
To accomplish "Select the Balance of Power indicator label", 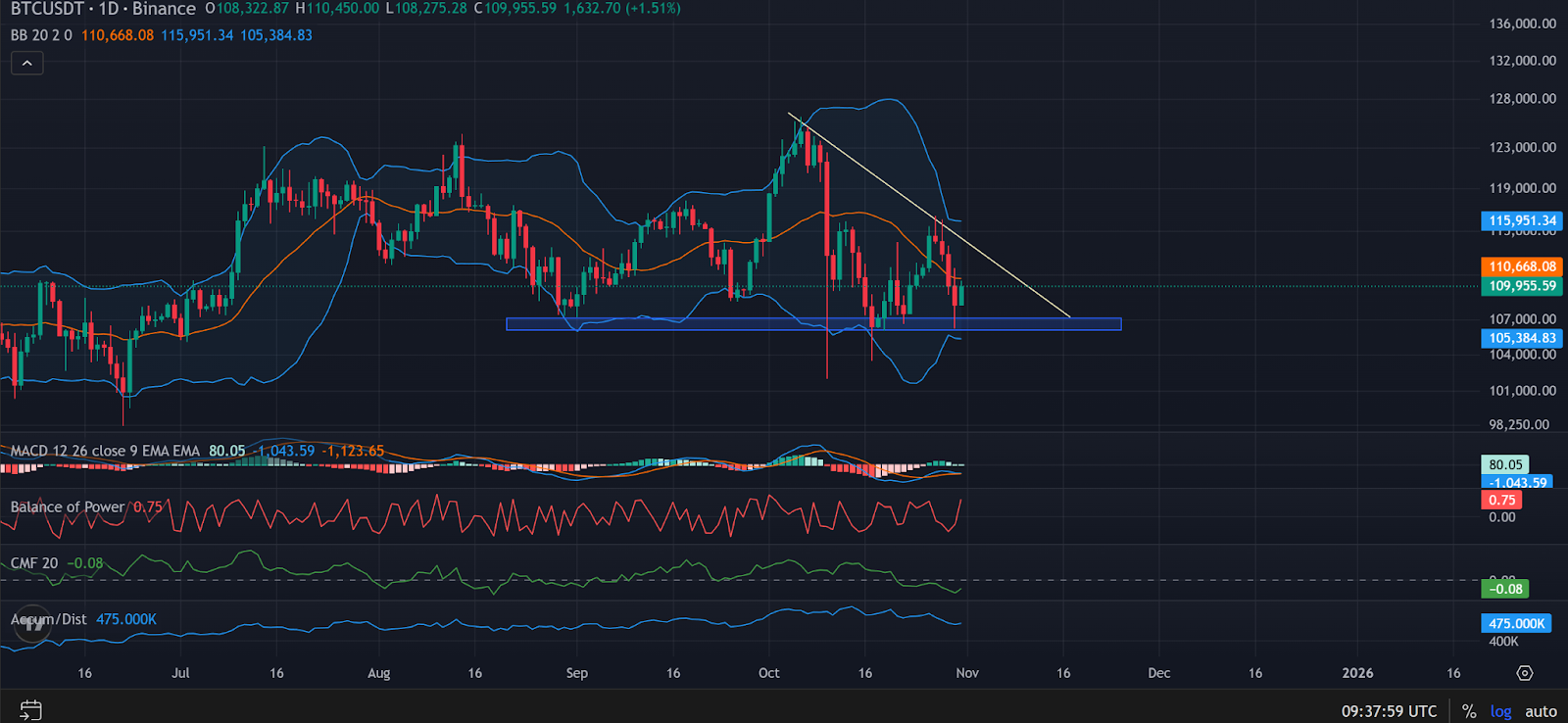I will click(x=68, y=506).
